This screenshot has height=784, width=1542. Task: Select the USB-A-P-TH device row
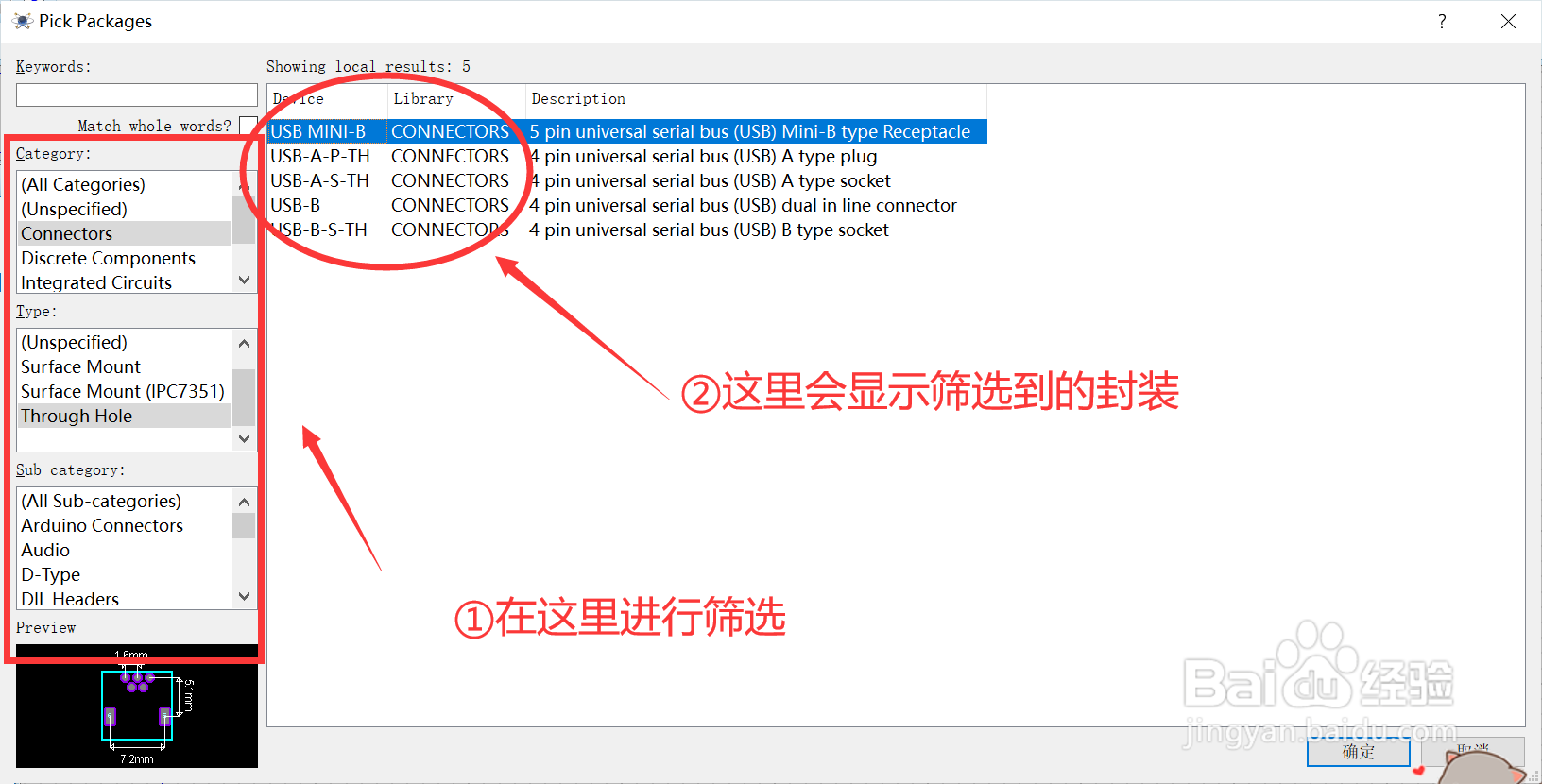click(627, 156)
